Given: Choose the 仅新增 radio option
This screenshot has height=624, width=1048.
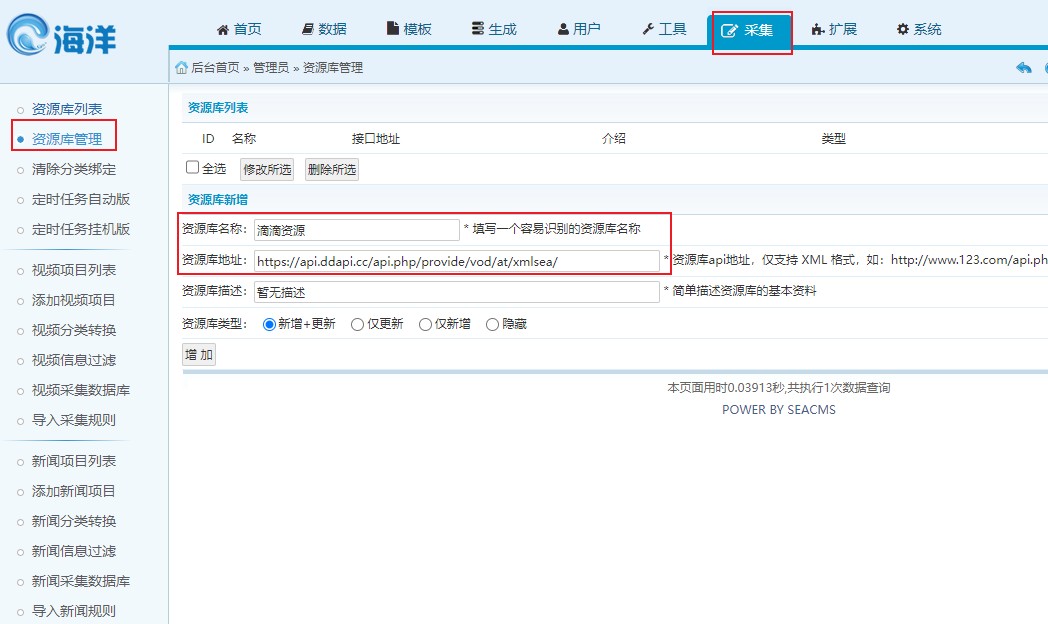Looking at the screenshot, I should pos(426,324).
